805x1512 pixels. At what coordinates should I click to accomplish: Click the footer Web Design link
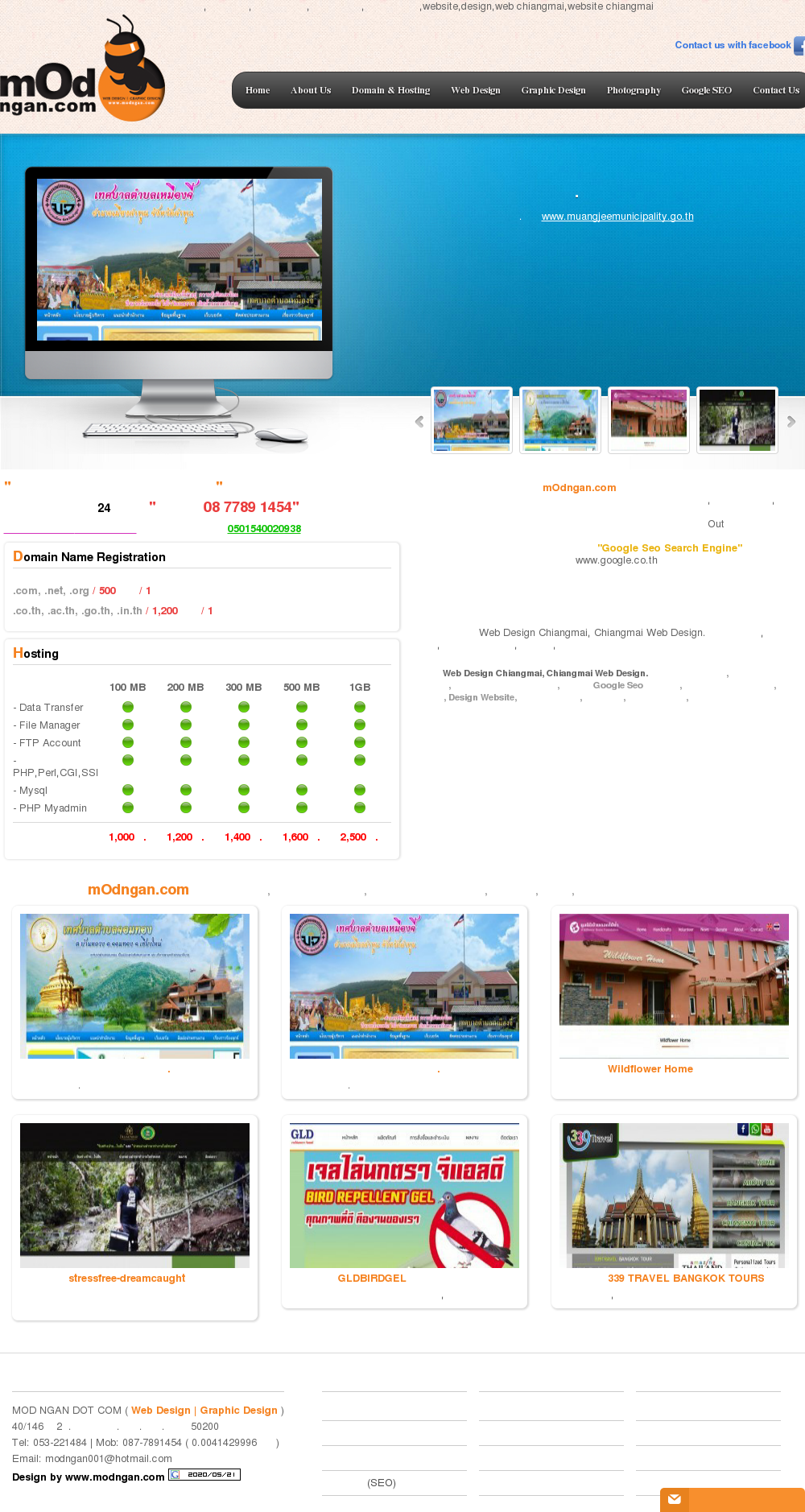point(161,1411)
